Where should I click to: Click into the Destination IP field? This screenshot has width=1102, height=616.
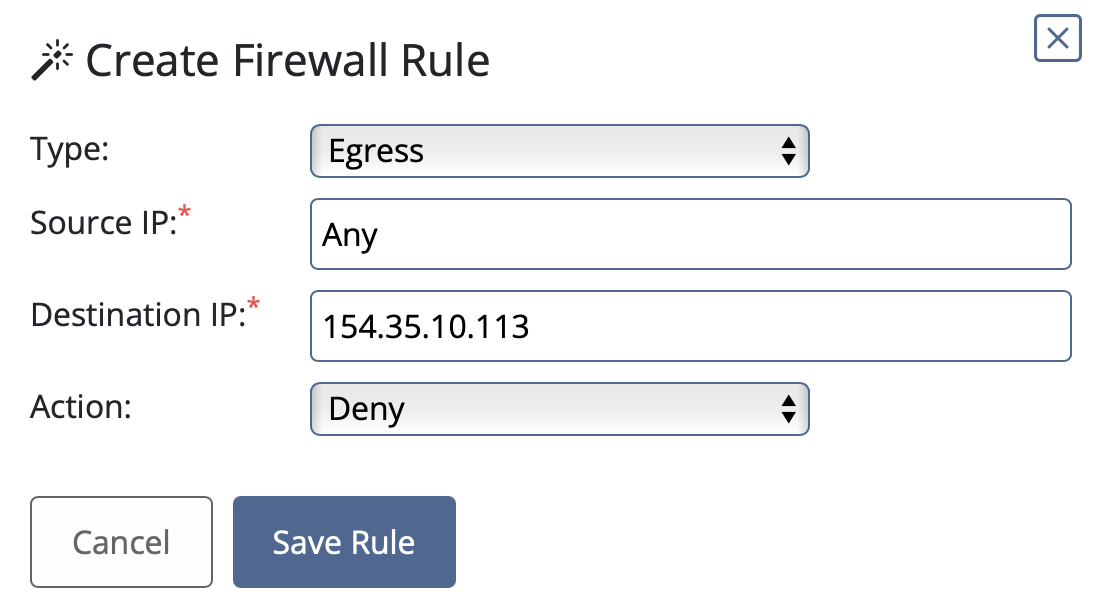pos(690,326)
